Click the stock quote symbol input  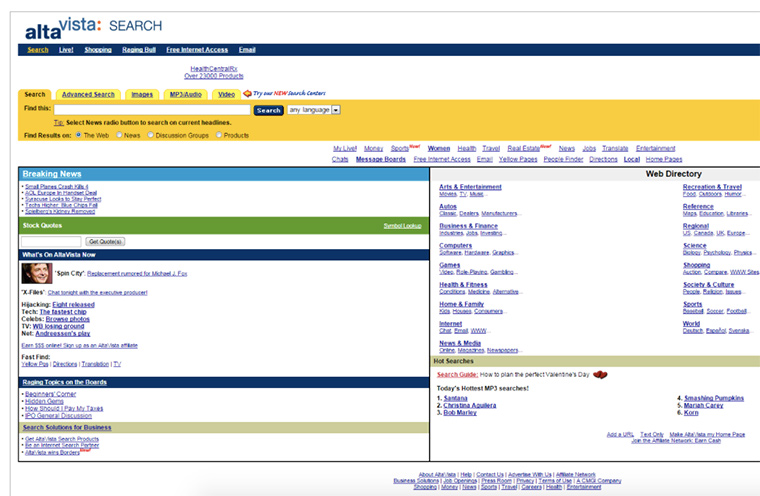pyautogui.click(x=51, y=241)
